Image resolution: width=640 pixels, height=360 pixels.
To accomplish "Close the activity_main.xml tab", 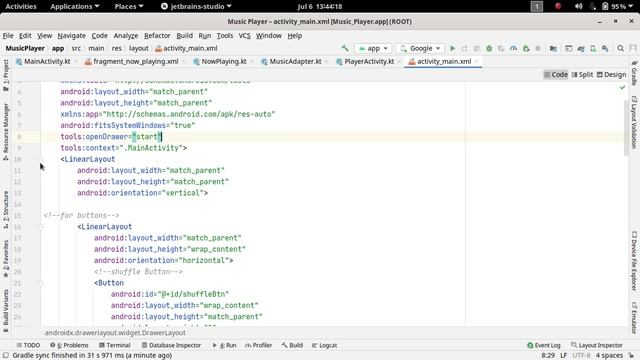I will (476, 62).
